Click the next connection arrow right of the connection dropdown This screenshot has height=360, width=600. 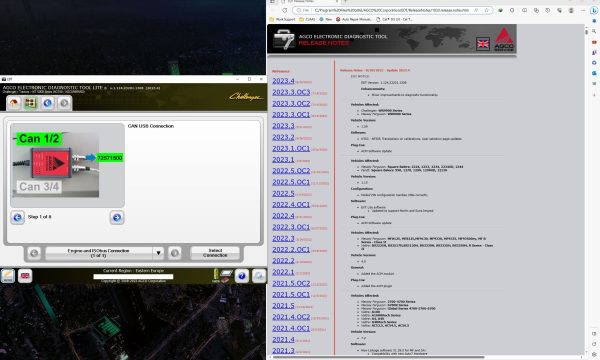coord(174,253)
